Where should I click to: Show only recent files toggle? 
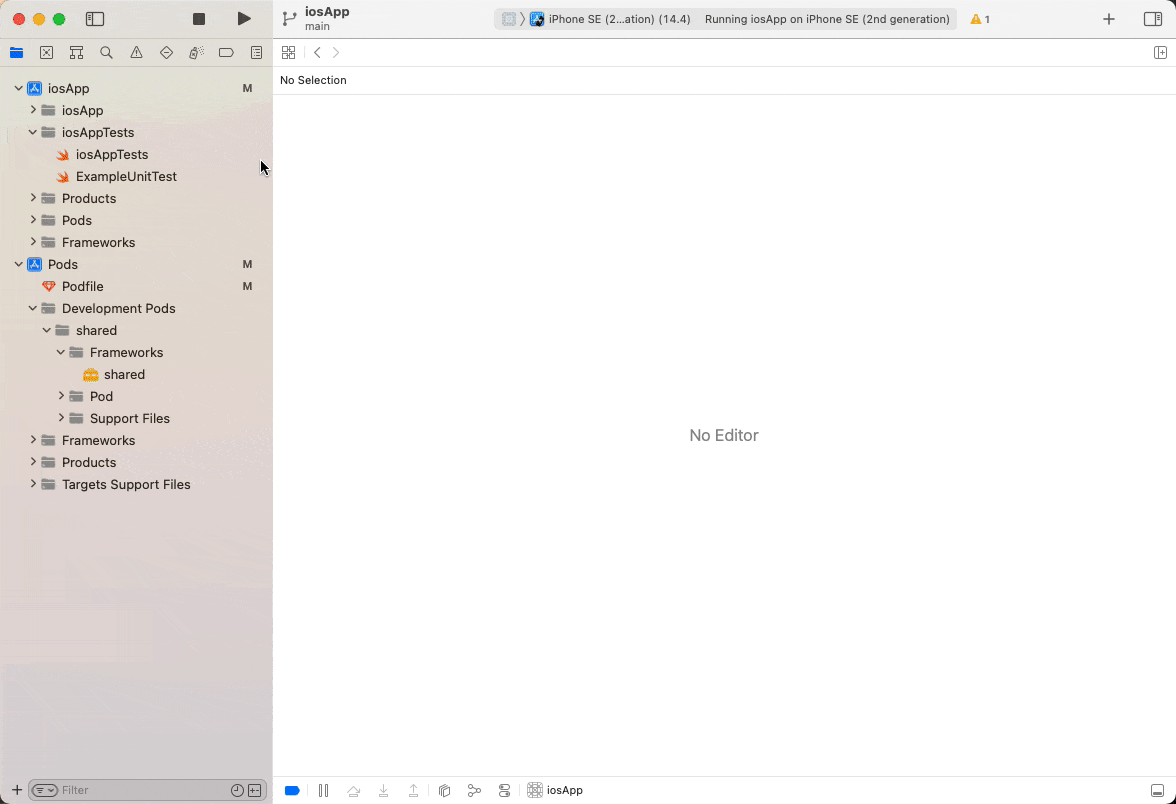(237, 790)
